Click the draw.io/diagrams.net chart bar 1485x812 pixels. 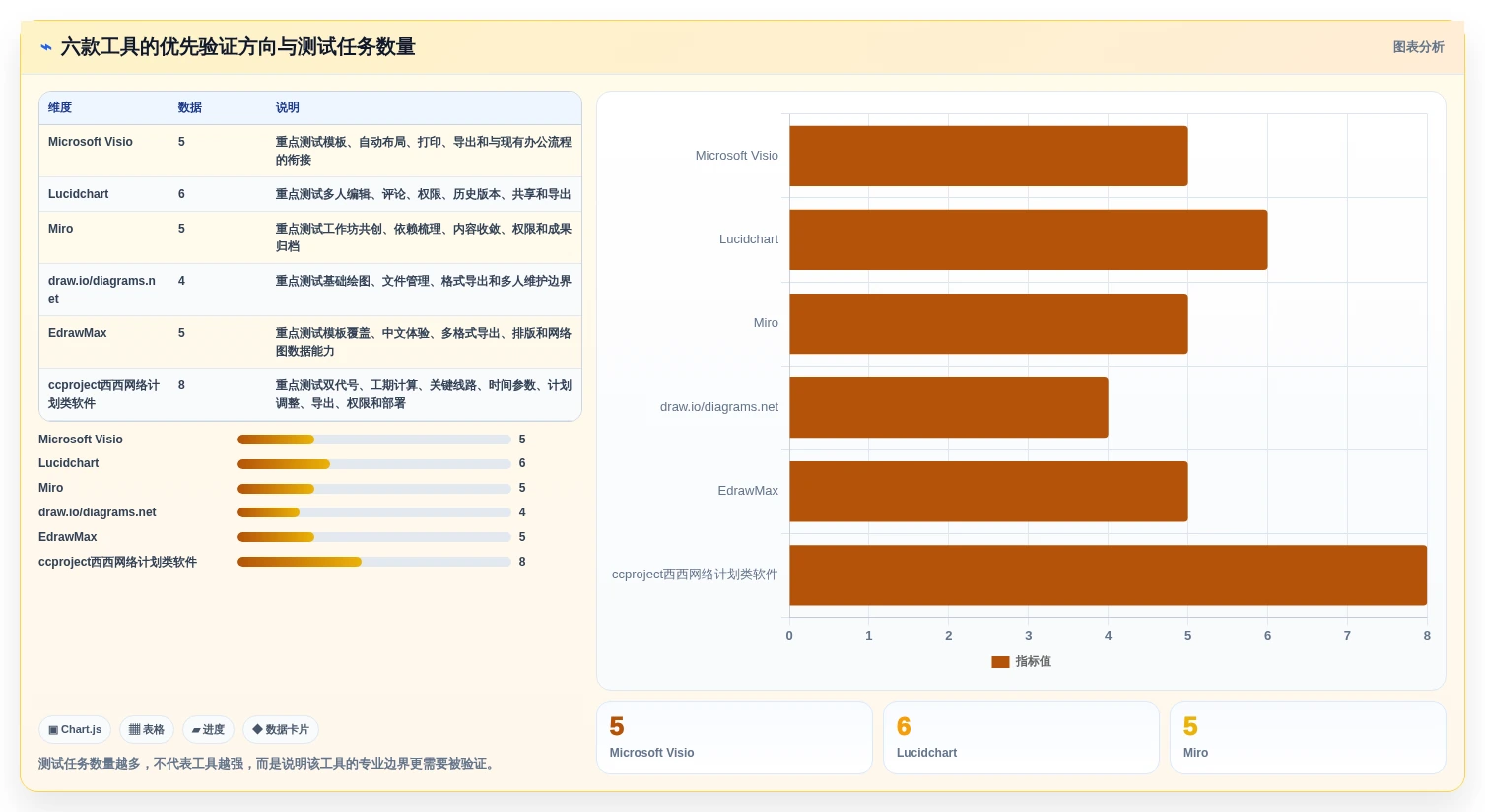(949, 407)
